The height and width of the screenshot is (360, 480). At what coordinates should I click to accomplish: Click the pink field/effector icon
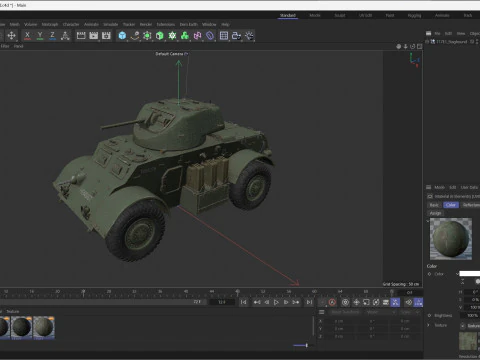pyautogui.click(x=197, y=36)
